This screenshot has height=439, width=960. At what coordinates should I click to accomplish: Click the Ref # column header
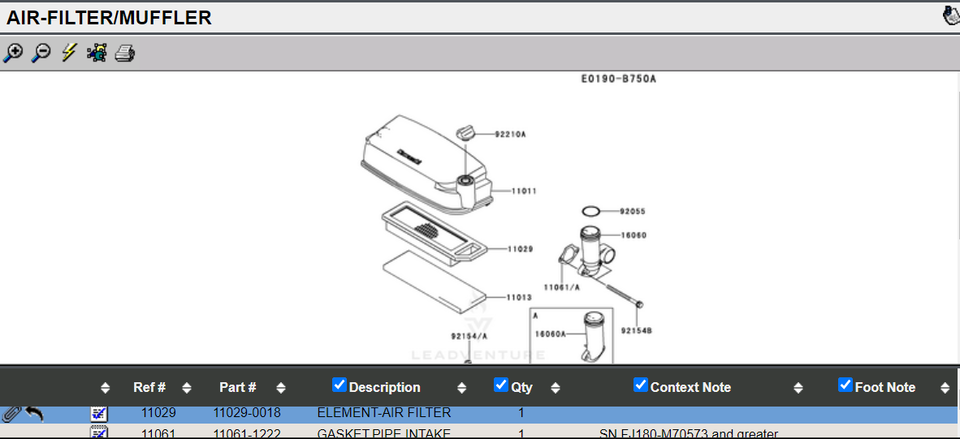tap(149, 387)
